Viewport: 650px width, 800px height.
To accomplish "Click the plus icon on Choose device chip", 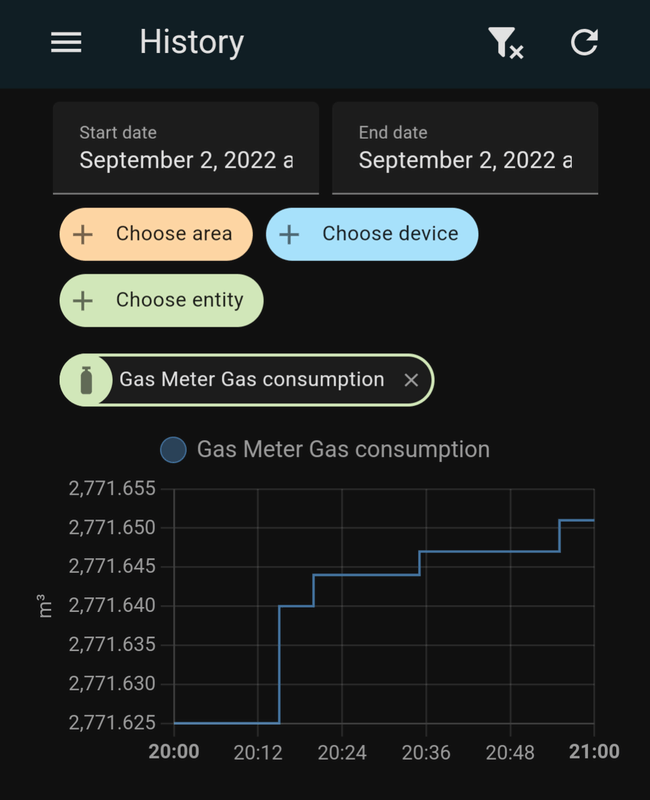I will [x=288, y=234].
